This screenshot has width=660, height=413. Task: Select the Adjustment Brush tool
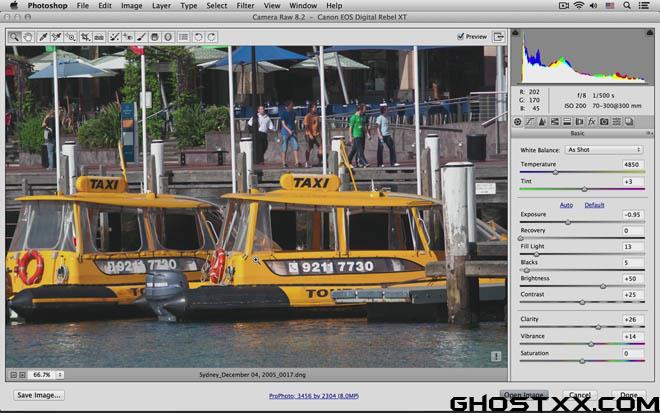141,37
